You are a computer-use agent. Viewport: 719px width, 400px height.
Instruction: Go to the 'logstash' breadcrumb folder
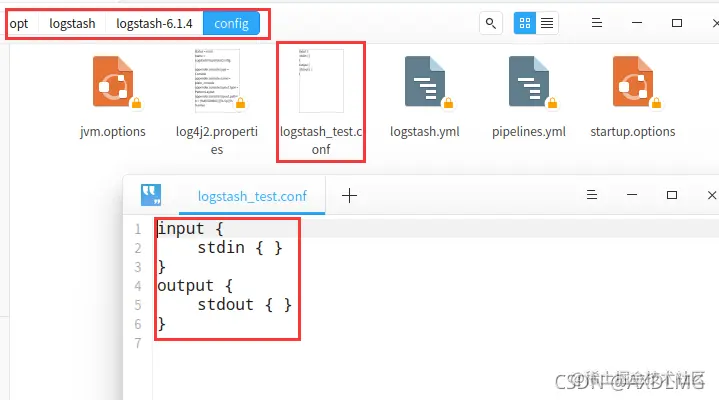72,23
